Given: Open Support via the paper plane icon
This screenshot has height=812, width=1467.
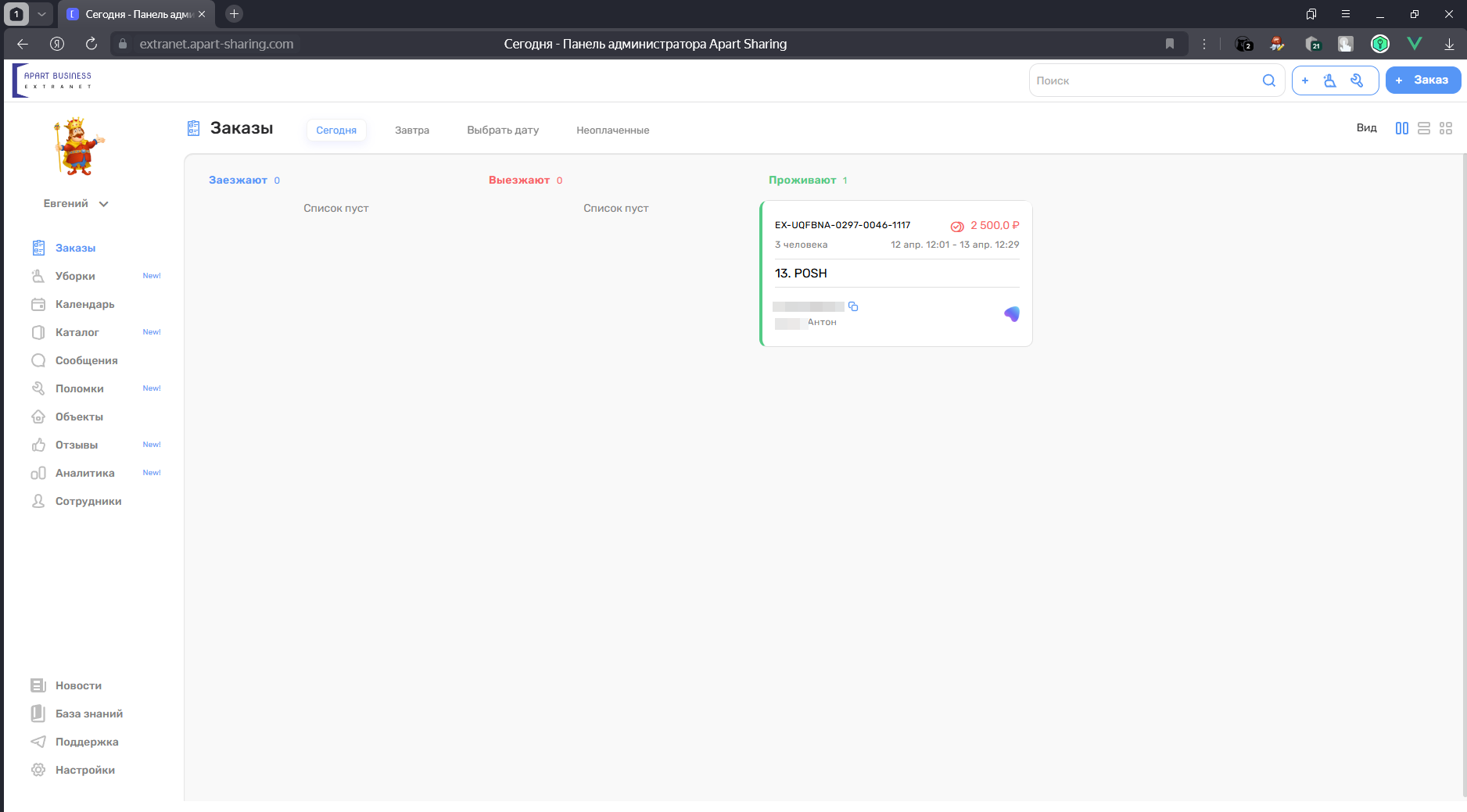Looking at the screenshot, I should (38, 742).
